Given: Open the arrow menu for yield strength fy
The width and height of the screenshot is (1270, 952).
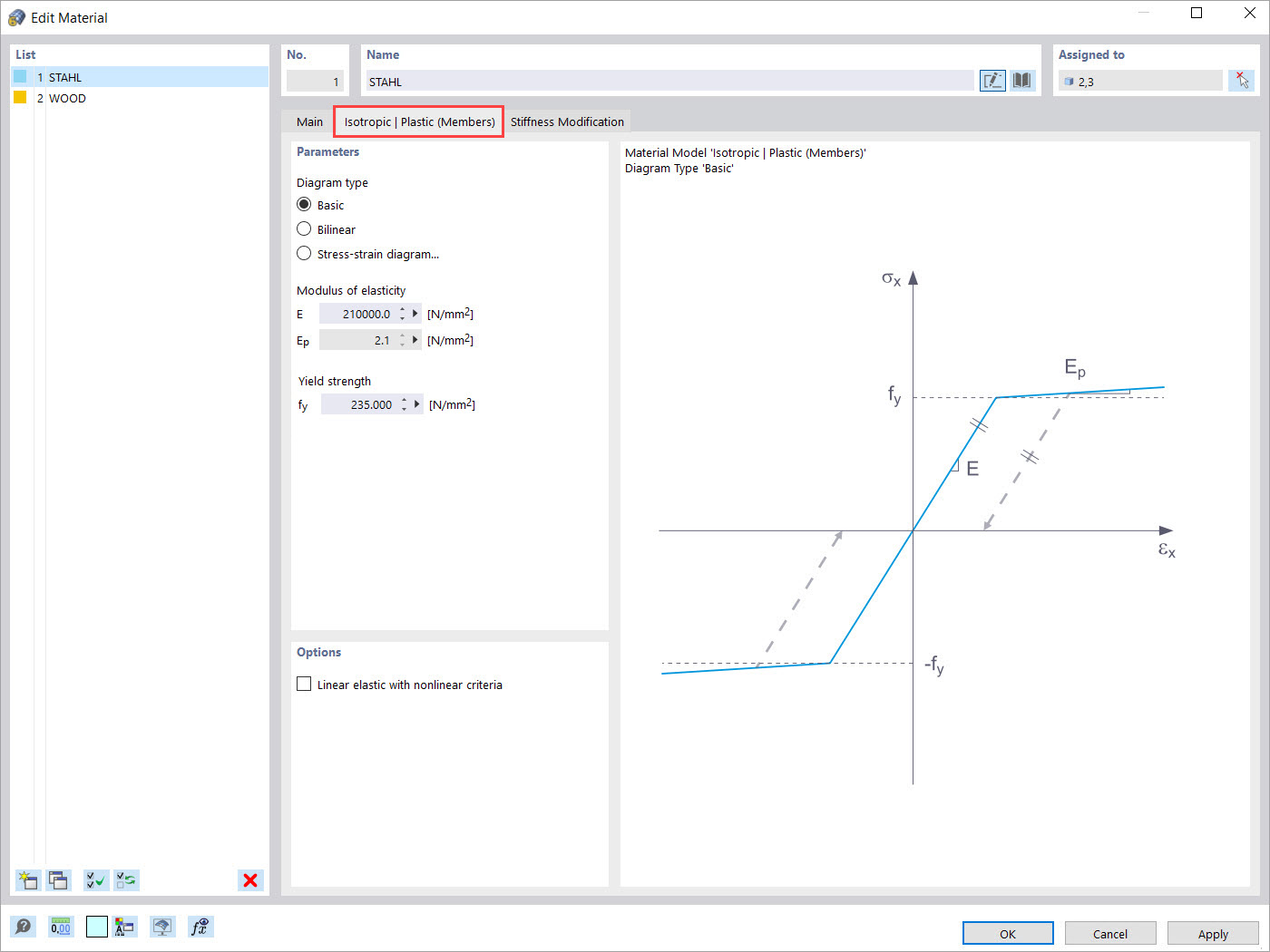Looking at the screenshot, I should pyautogui.click(x=417, y=404).
